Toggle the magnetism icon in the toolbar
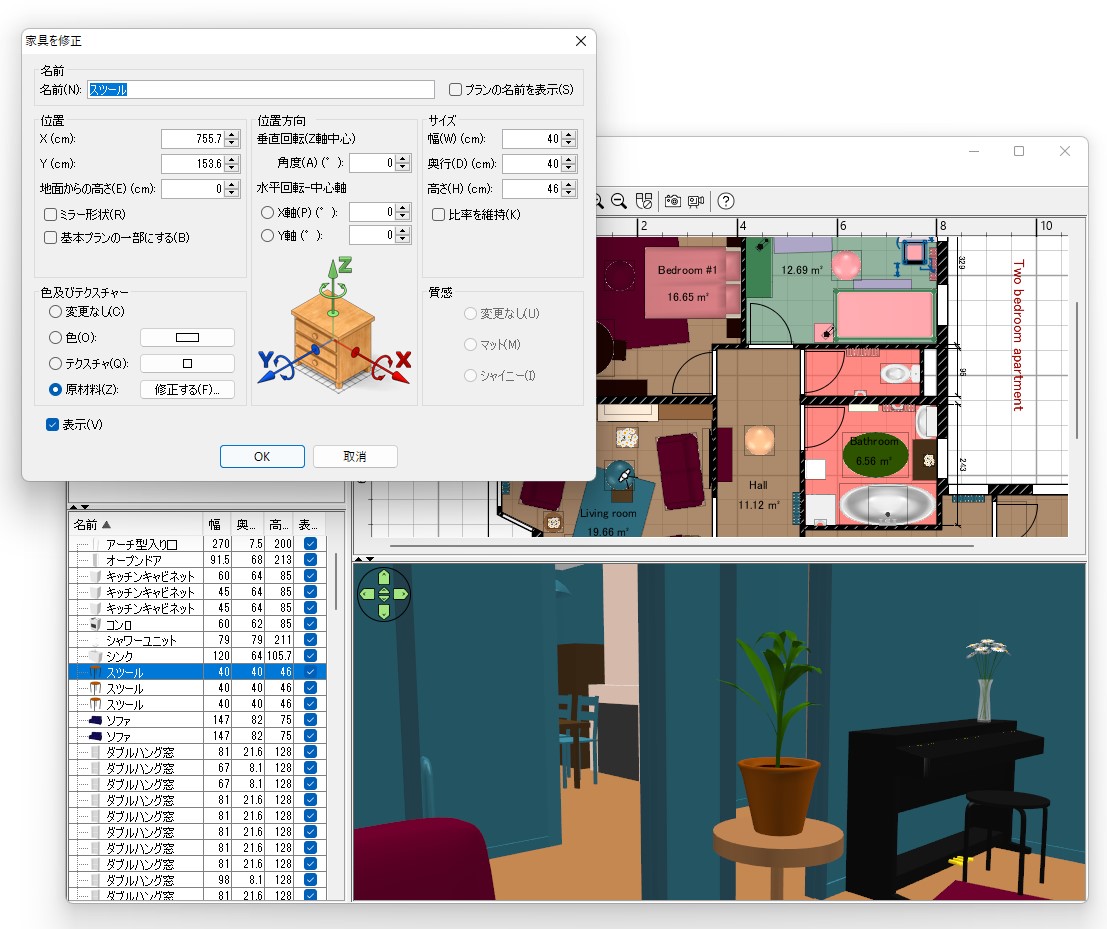Image resolution: width=1107 pixels, height=929 pixels. (644, 201)
